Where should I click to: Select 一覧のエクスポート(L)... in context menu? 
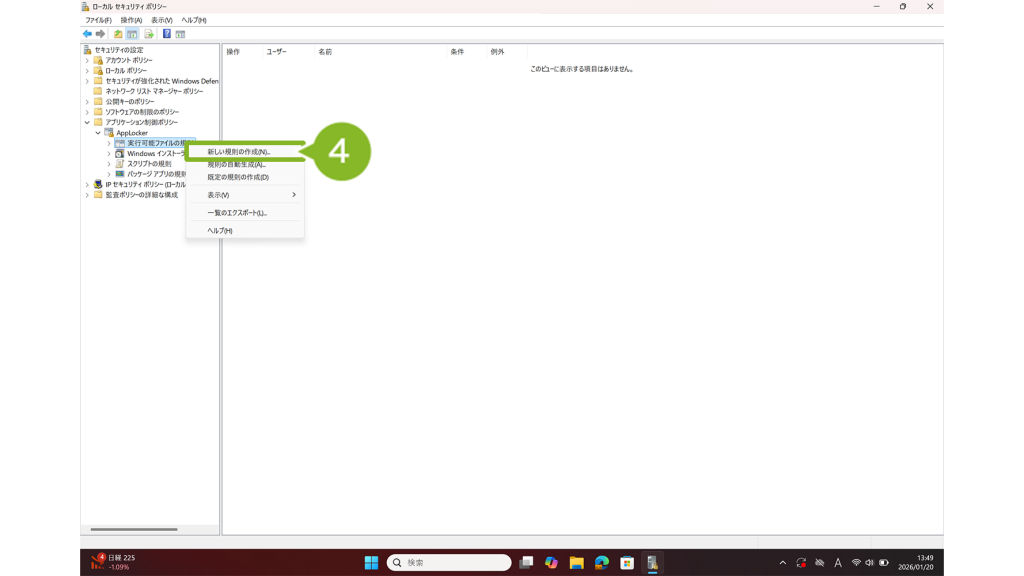tap(237, 213)
